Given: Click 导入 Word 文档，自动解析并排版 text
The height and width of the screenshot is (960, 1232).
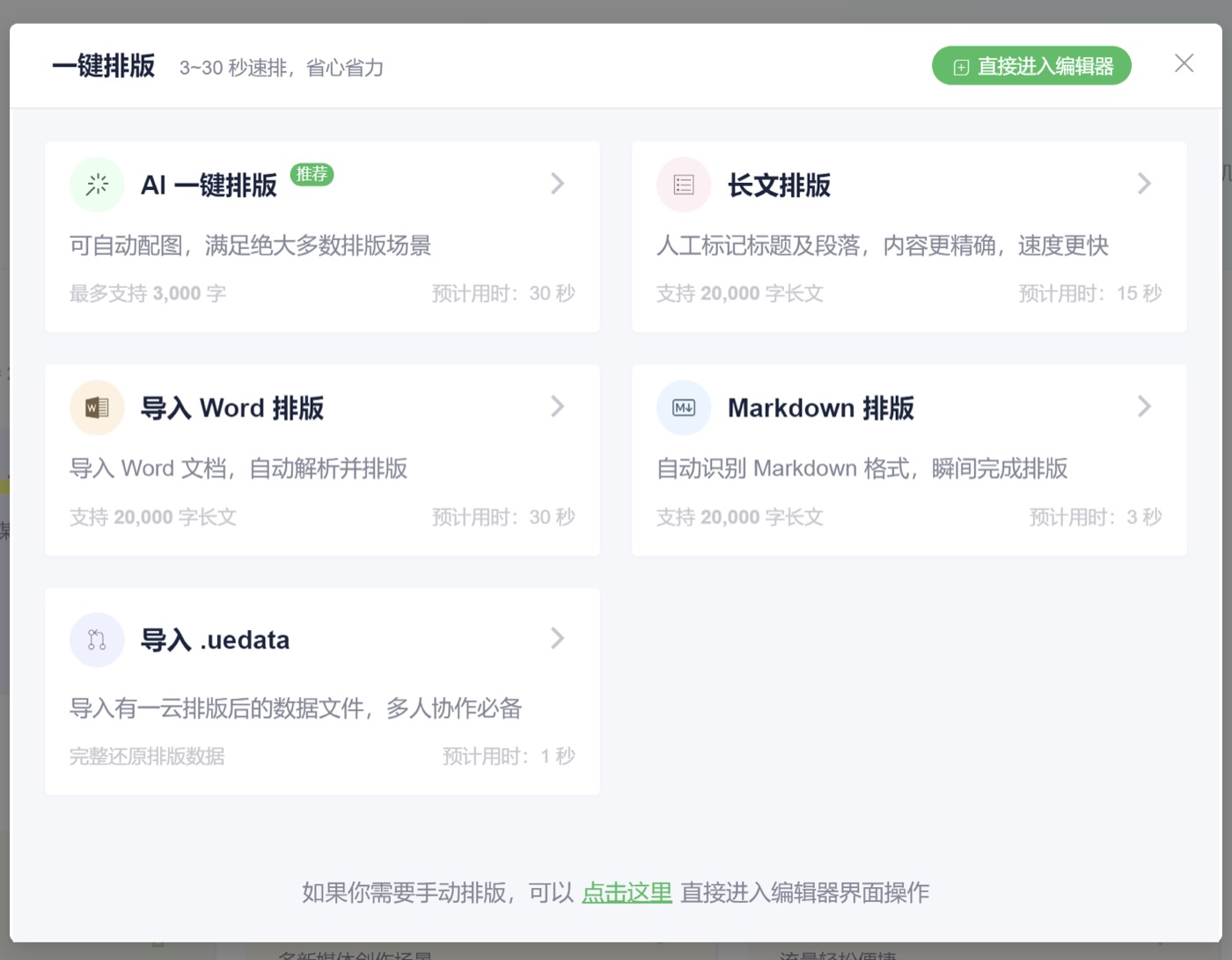Looking at the screenshot, I should click(x=238, y=468).
